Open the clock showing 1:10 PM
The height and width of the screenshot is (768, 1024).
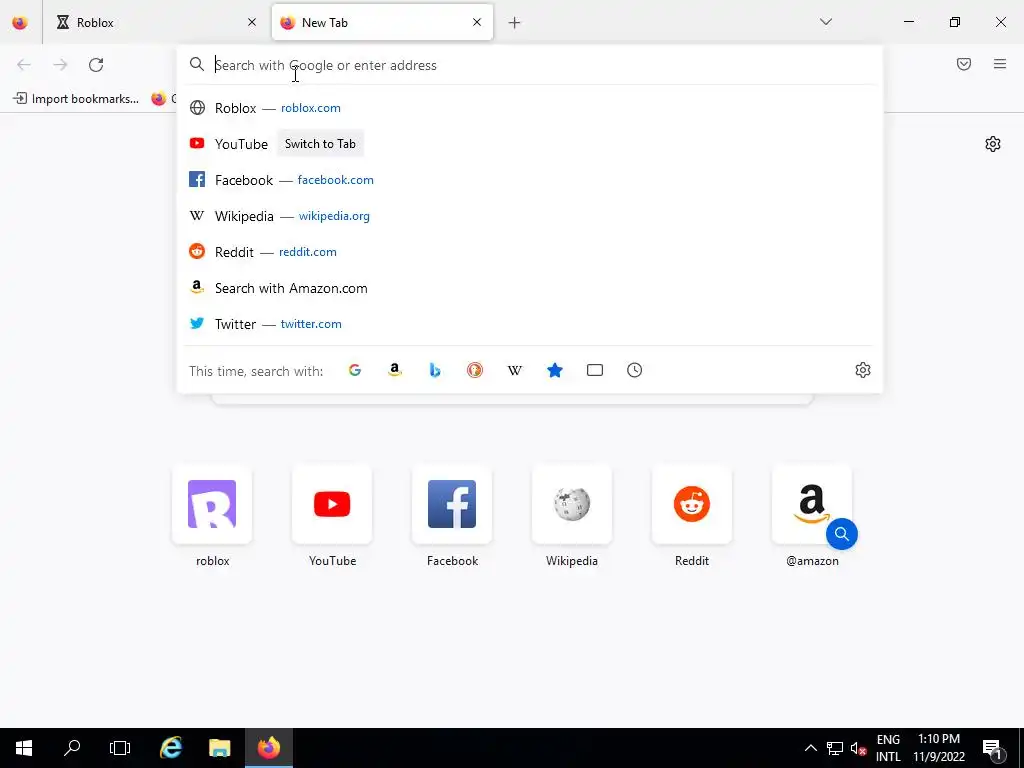939,748
